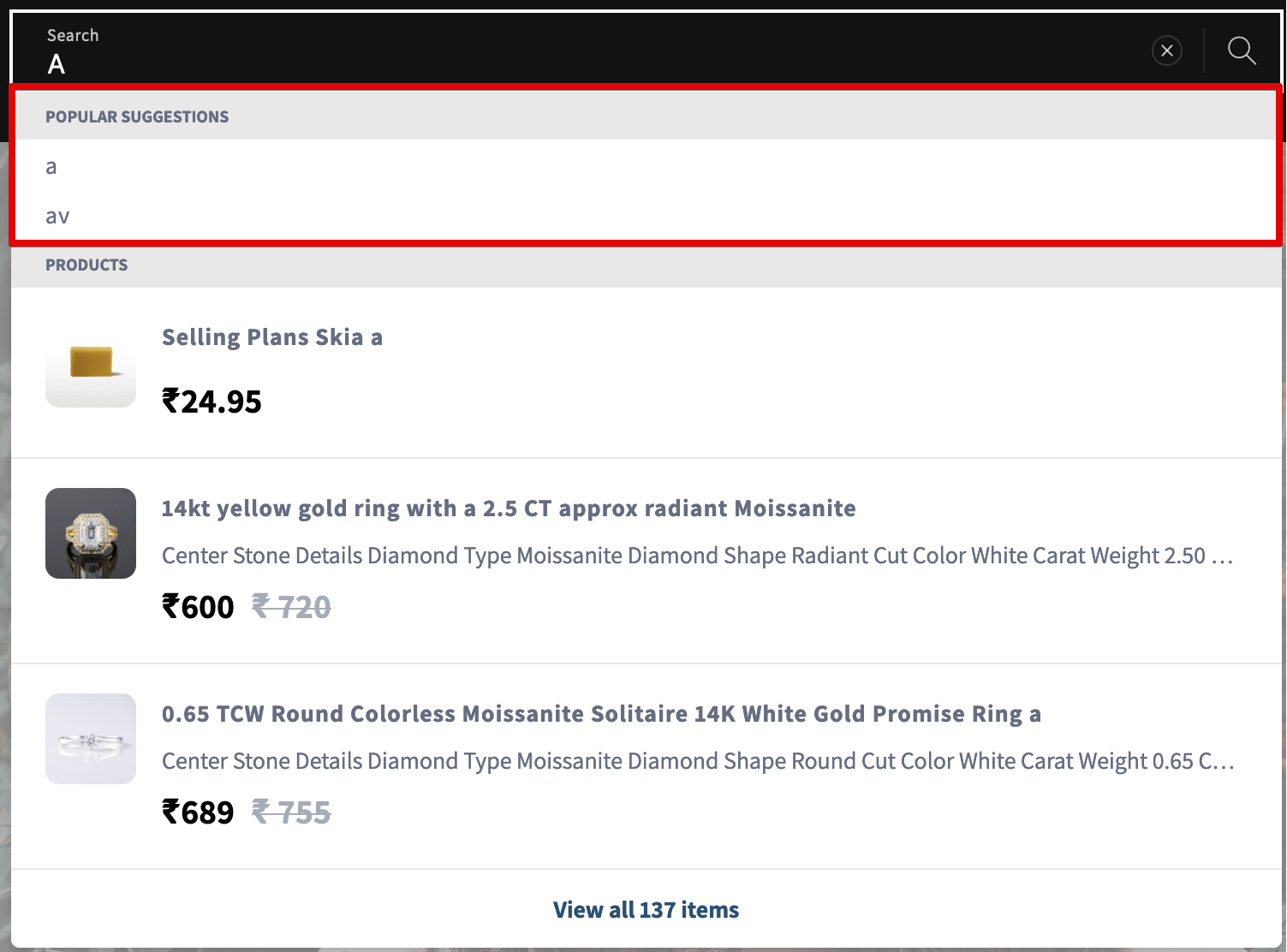Click the ₹600 sale price

[x=198, y=607]
